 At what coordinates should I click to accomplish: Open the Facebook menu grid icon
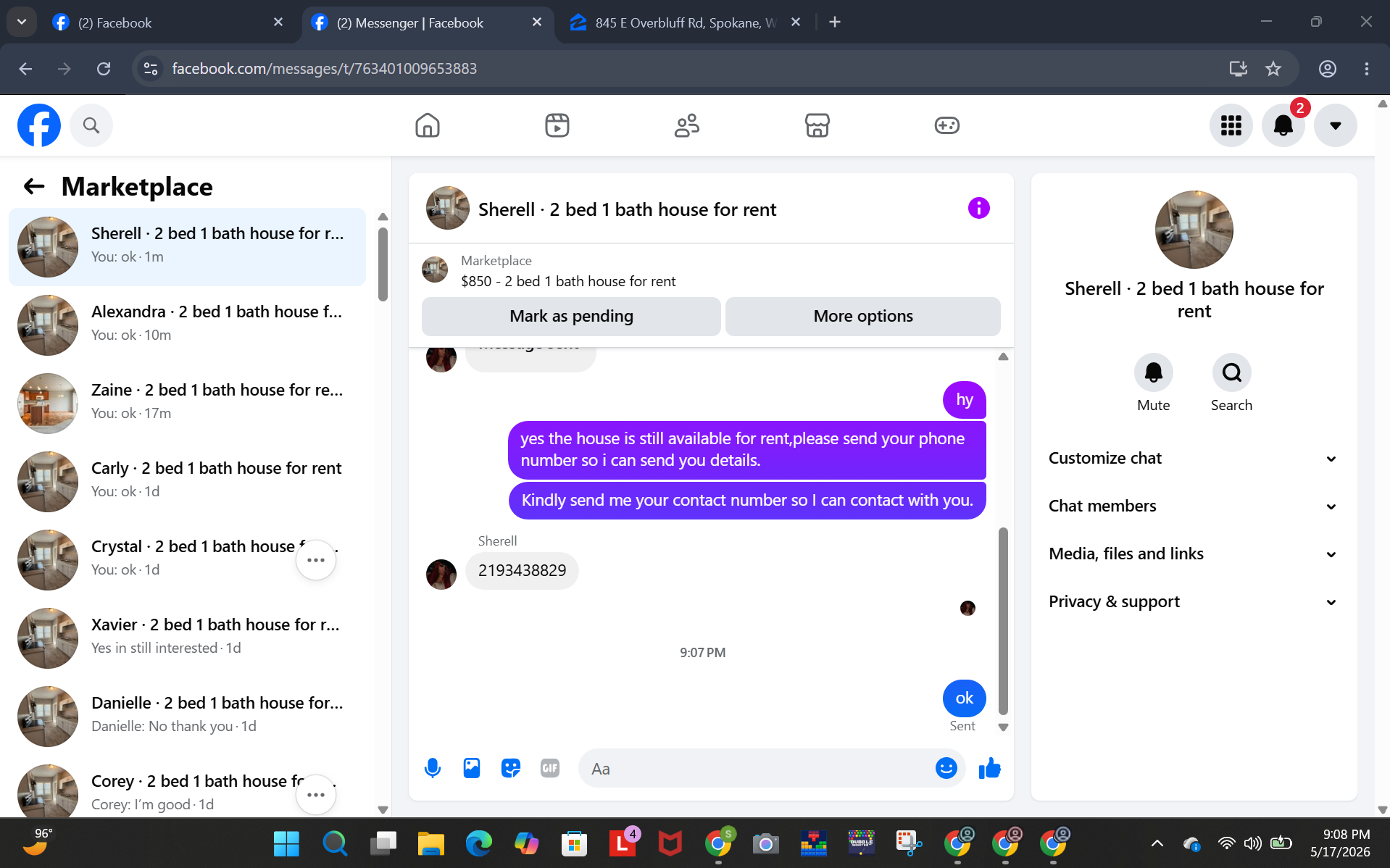(x=1231, y=125)
